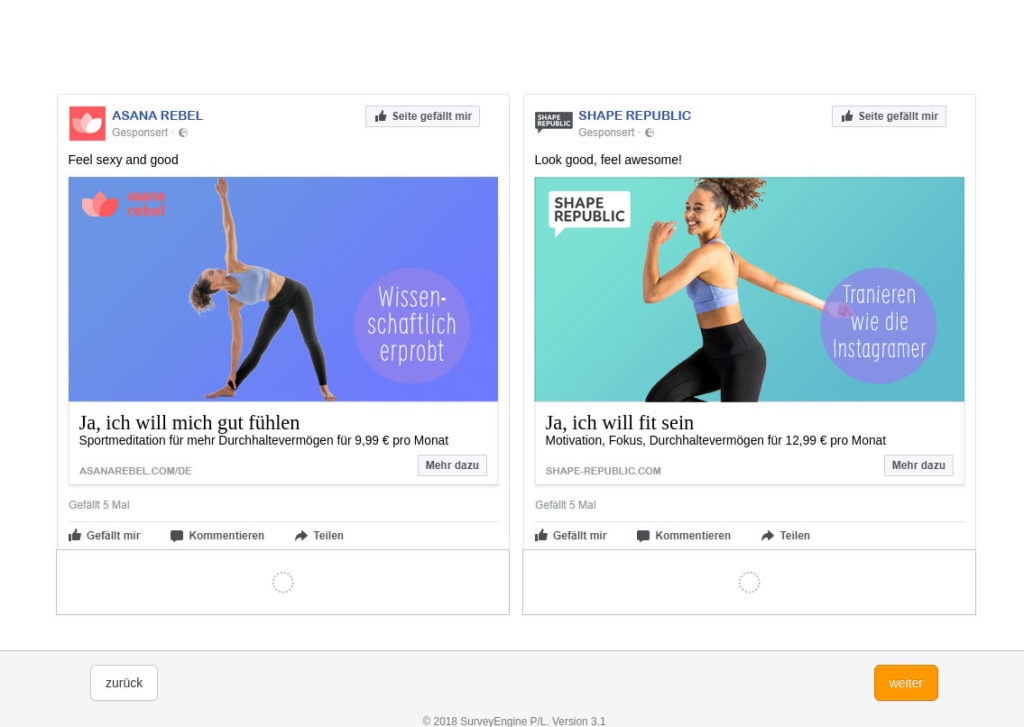Open the Asana Rebel yoga ad image
Screen dimensions: 1024x727
pyautogui.click(x=283, y=289)
